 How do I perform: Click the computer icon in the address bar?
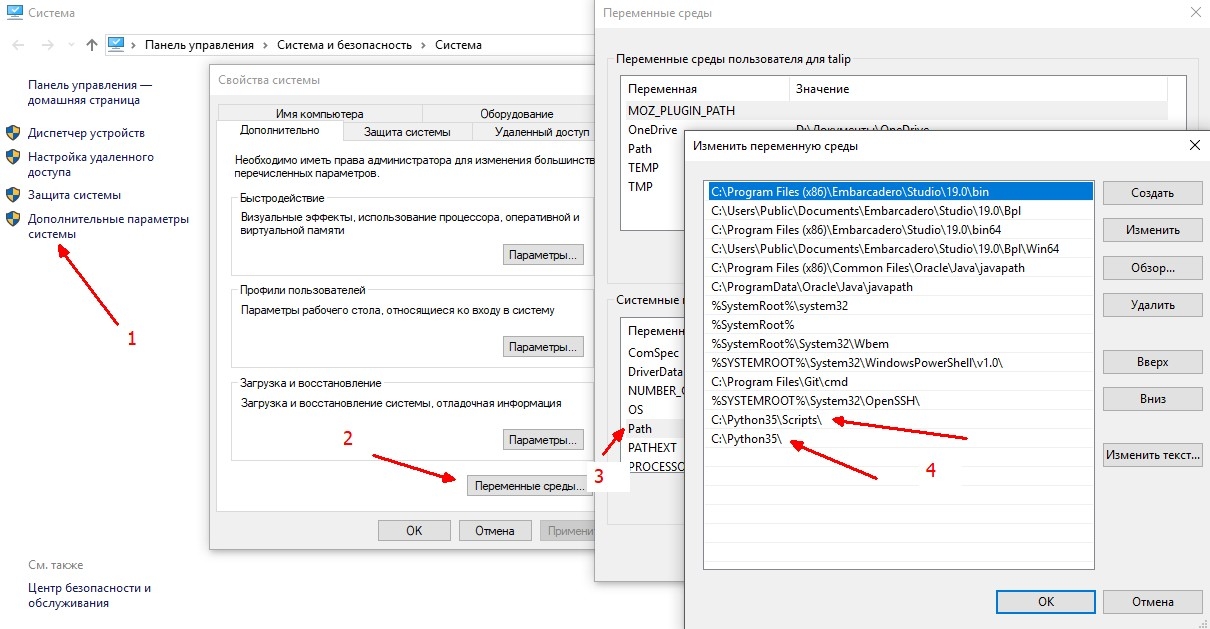116,45
